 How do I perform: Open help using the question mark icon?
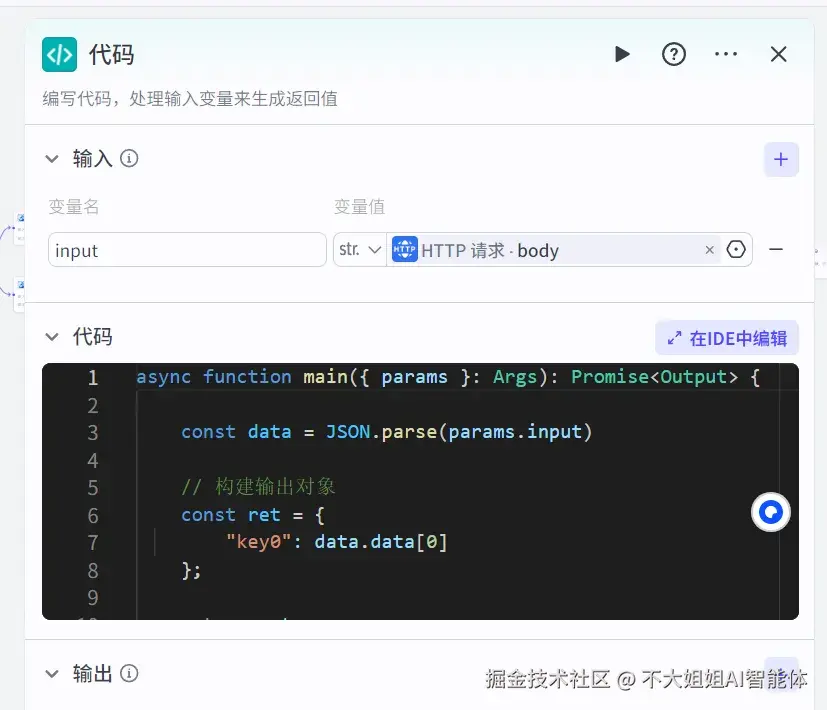point(674,54)
